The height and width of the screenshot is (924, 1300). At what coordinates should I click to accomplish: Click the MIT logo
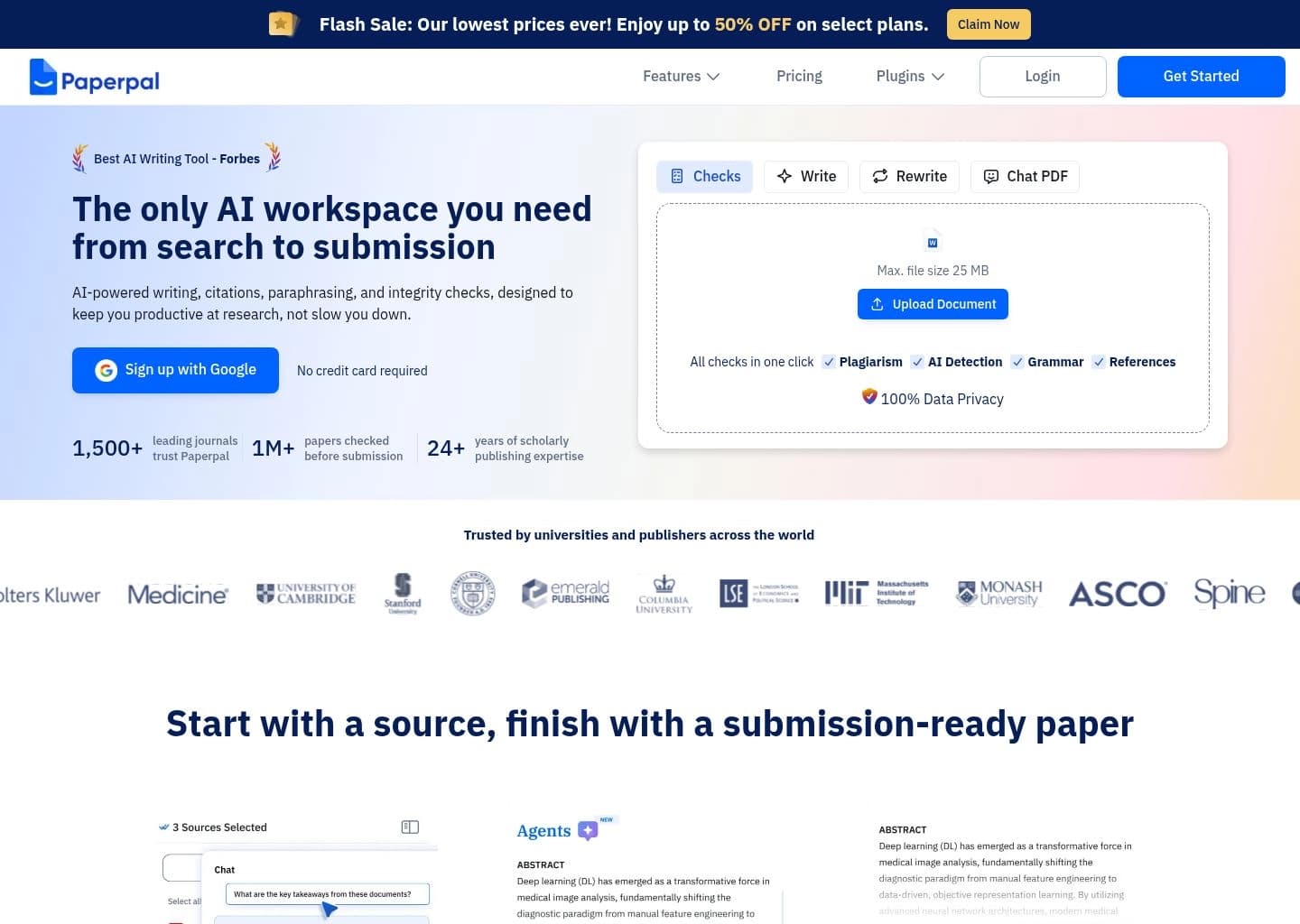click(877, 593)
